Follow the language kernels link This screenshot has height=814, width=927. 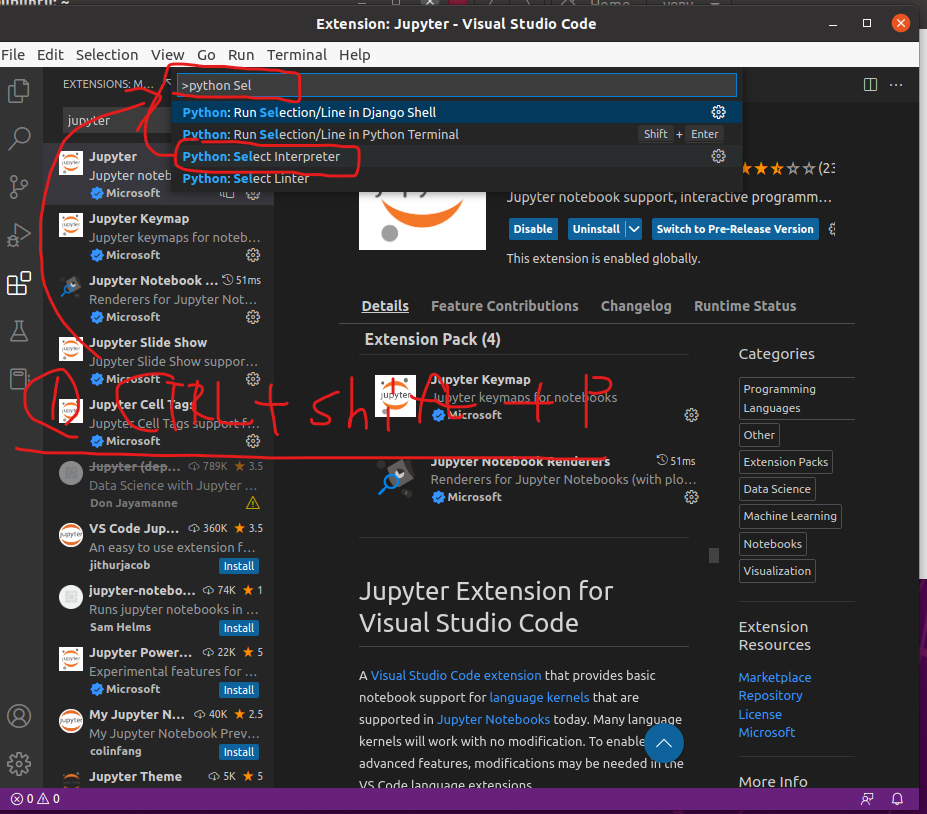click(x=539, y=698)
